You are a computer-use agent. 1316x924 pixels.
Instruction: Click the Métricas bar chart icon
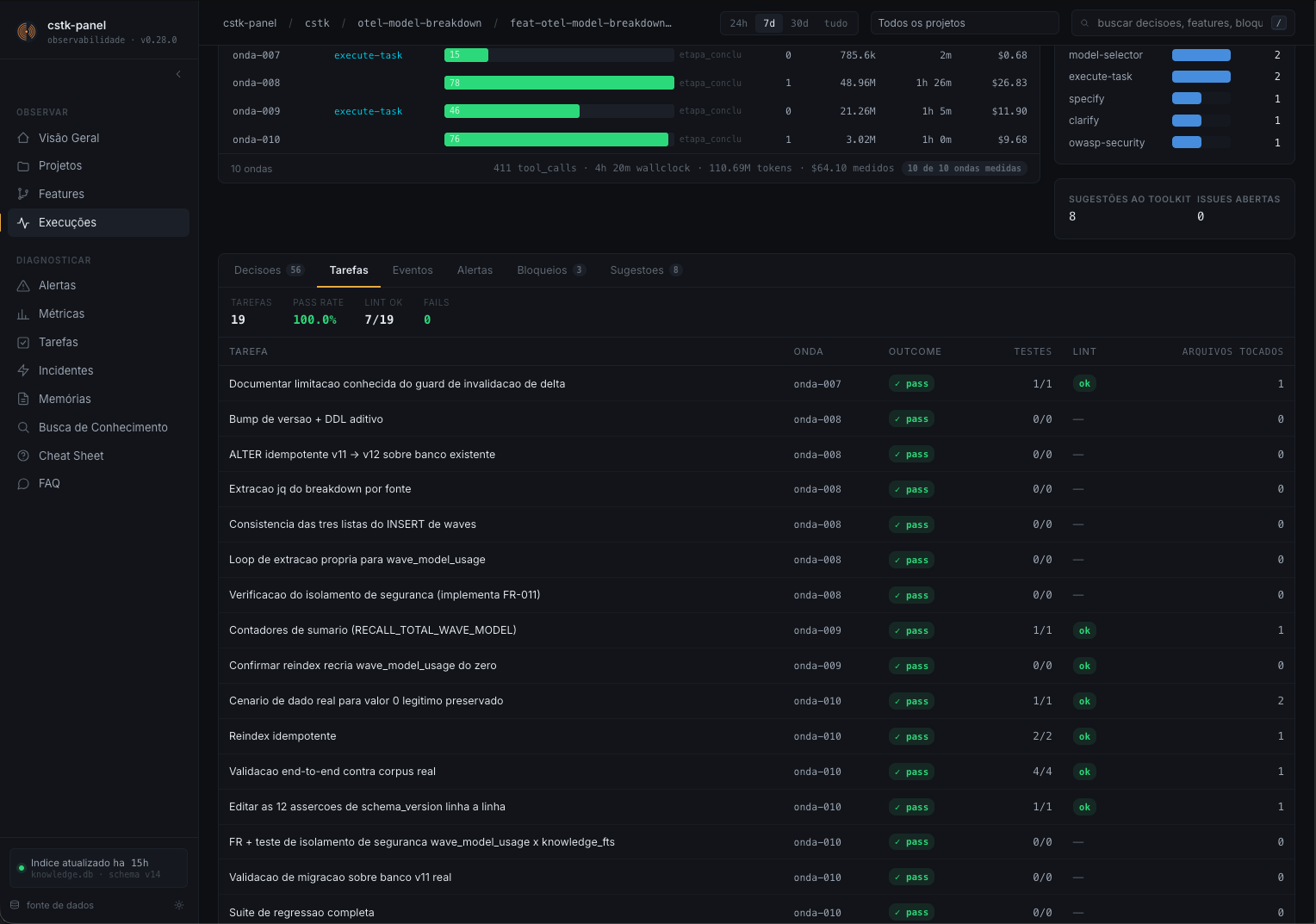click(23, 314)
